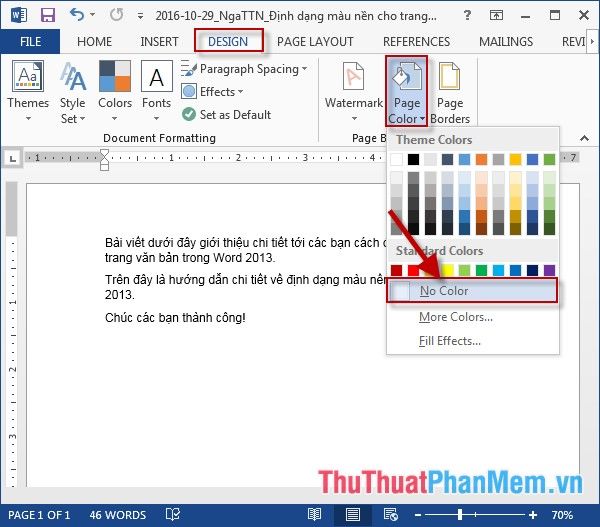Select the DESIGN tab
The image size is (600, 527).
click(x=228, y=41)
